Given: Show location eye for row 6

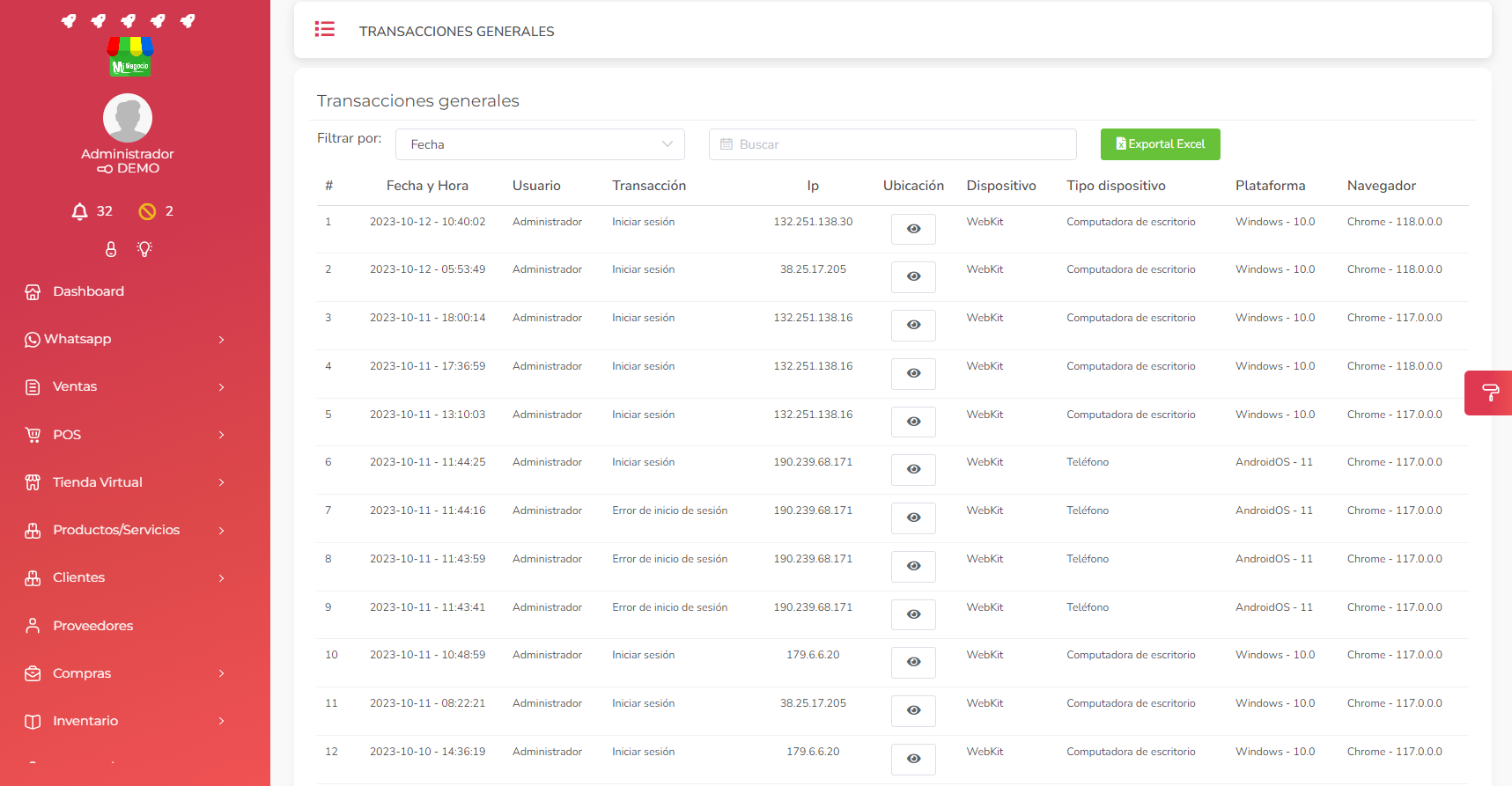Looking at the screenshot, I should 913,469.
